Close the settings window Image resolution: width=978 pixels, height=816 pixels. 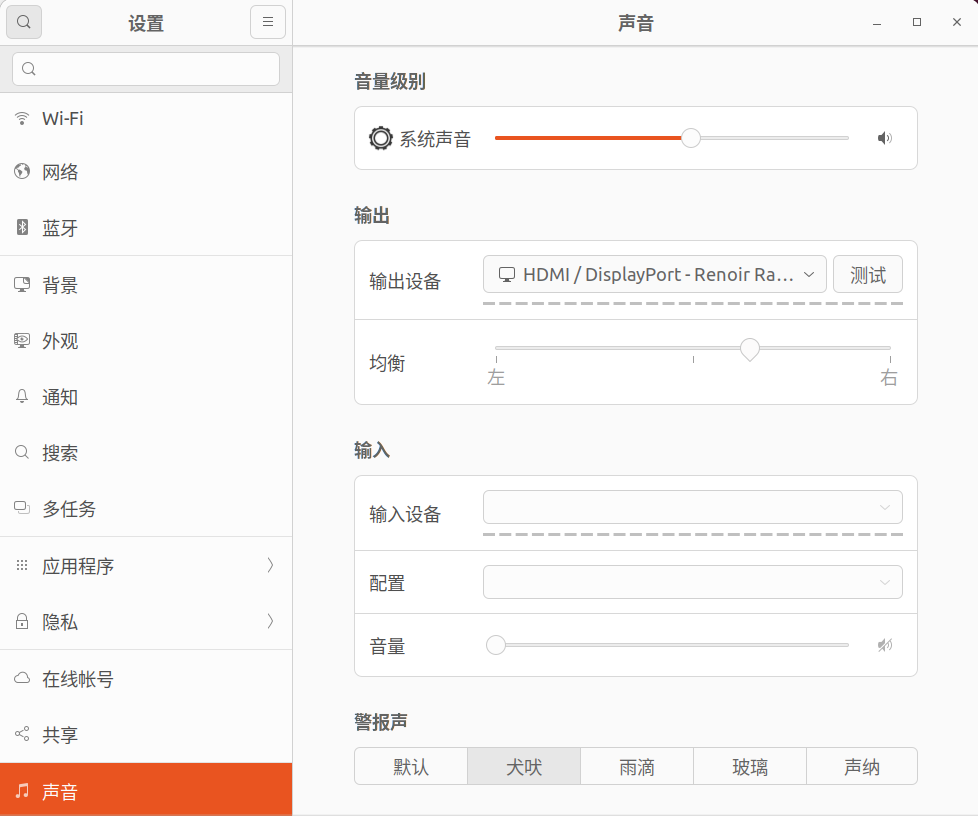point(957,22)
